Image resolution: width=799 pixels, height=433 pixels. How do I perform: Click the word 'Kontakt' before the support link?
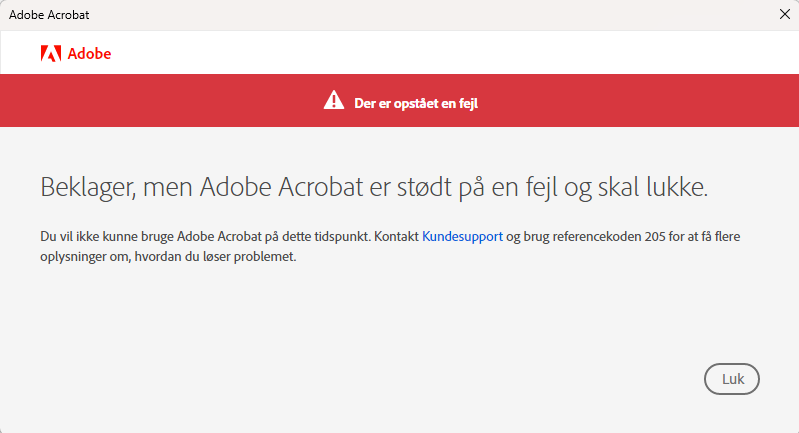click(396, 237)
